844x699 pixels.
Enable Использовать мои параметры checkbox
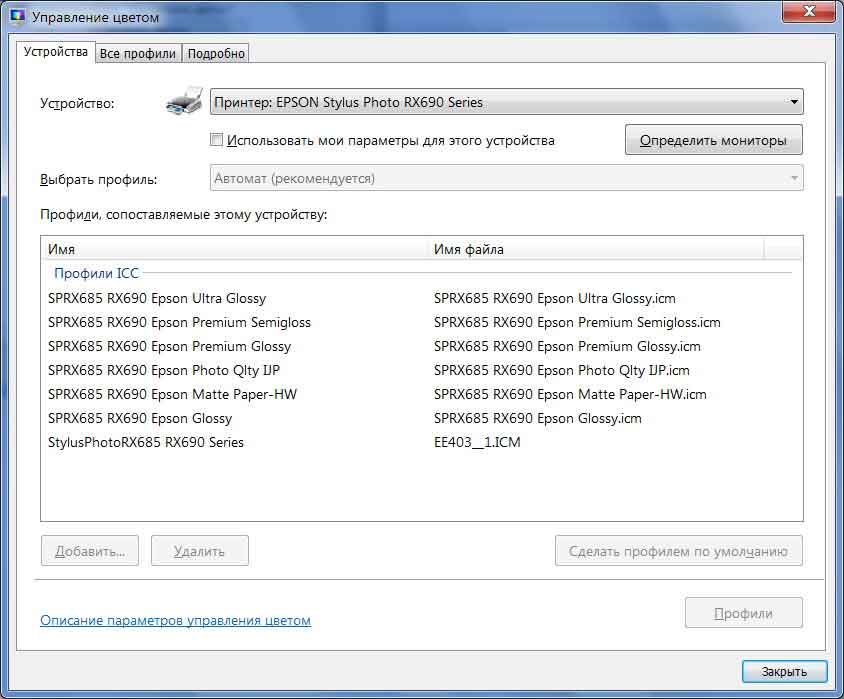point(216,139)
